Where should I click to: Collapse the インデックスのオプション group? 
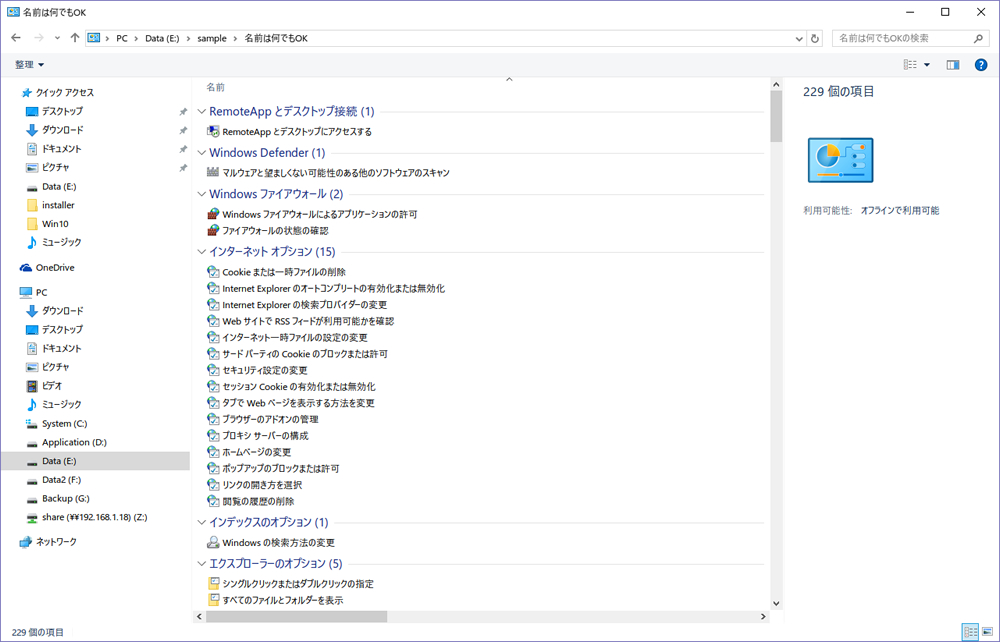pyautogui.click(x=202, y=522)
